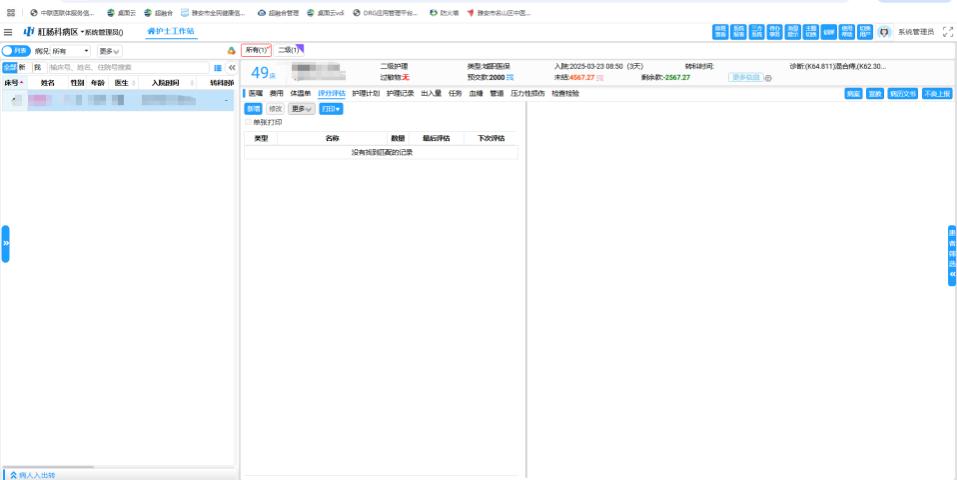Image resolution: width=957 pixels, height=480 pixels.
Task: Click the 管道 tab
Action: [496, 93]
